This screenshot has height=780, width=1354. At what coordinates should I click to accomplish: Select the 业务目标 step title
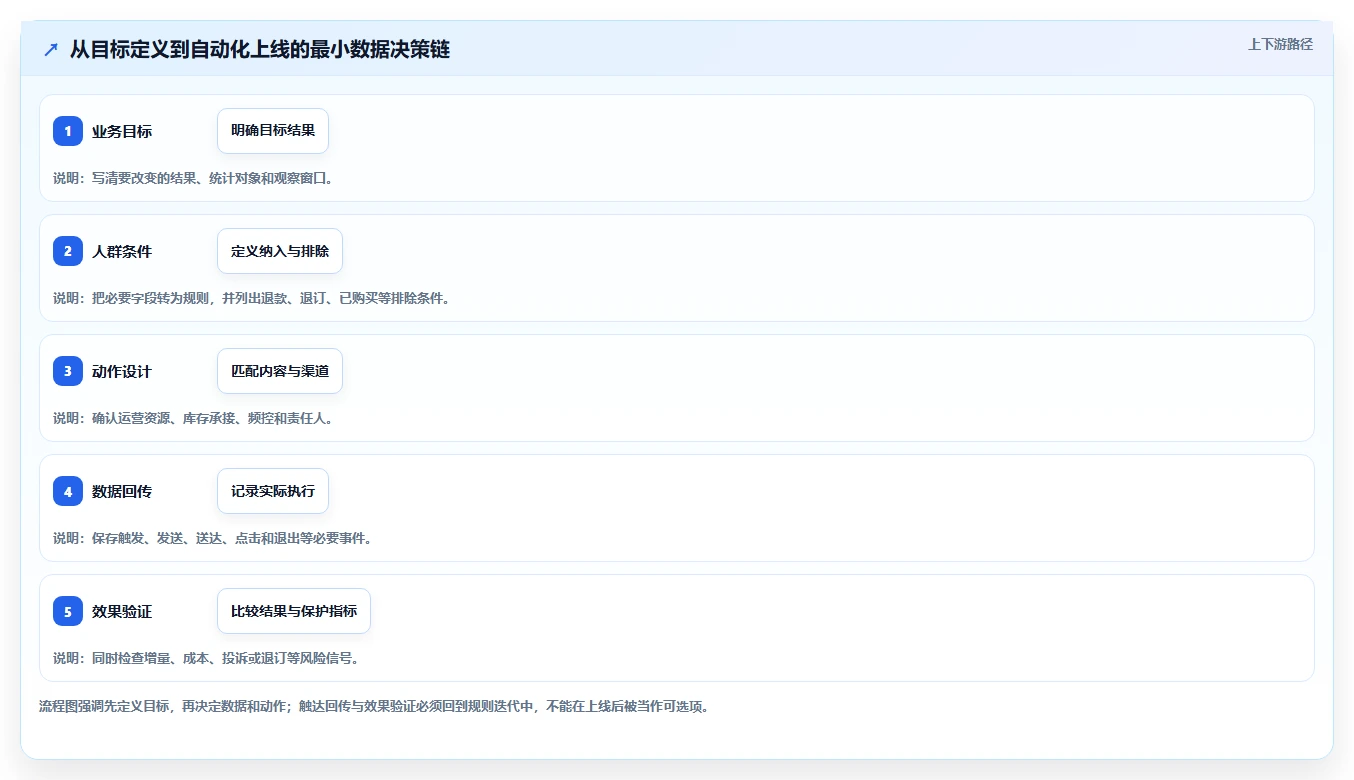pyautogui.click(x=122, y=132)
